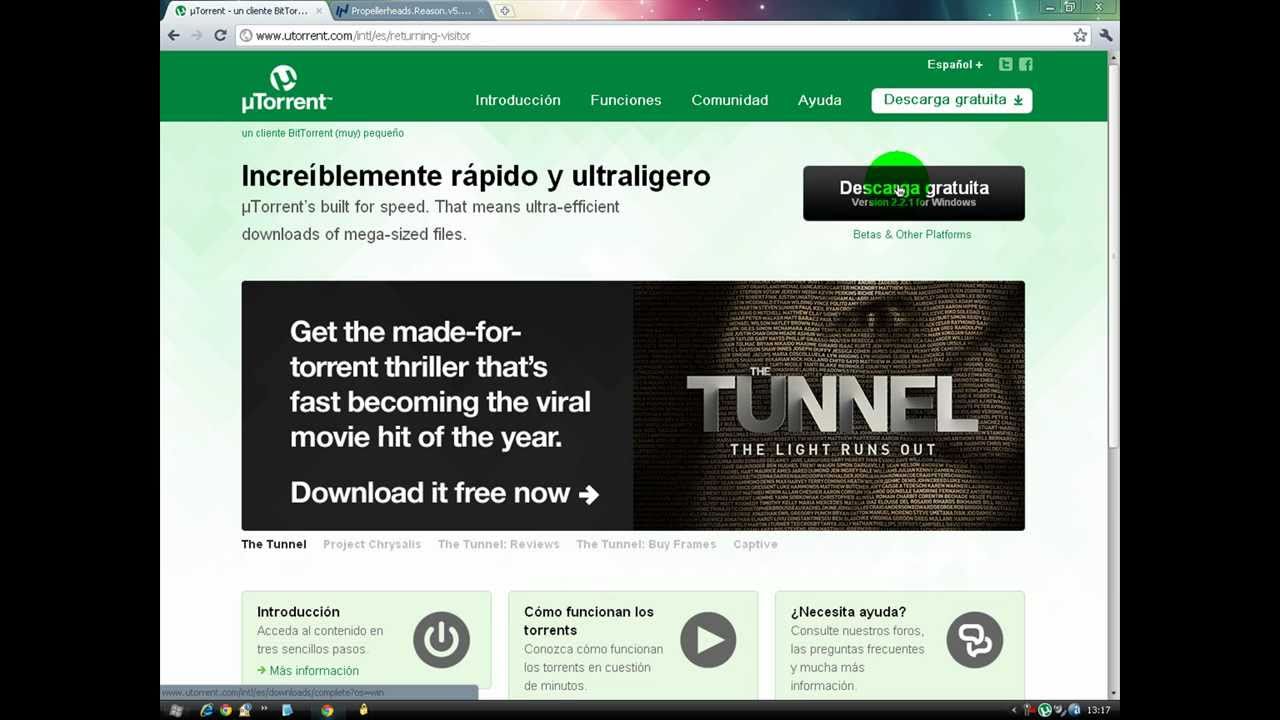Click the system clock showing 13:17

[1098, 710]
